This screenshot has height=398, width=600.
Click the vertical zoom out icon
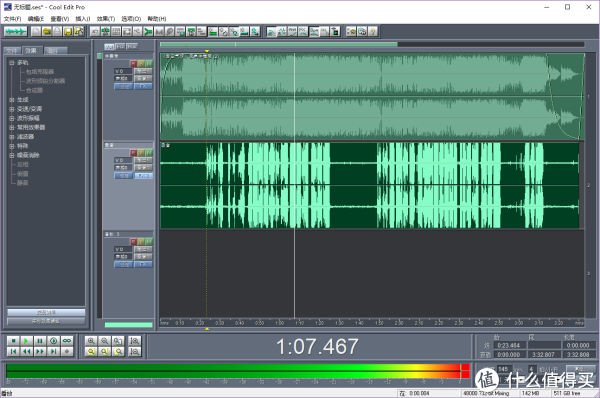(135, 351)
